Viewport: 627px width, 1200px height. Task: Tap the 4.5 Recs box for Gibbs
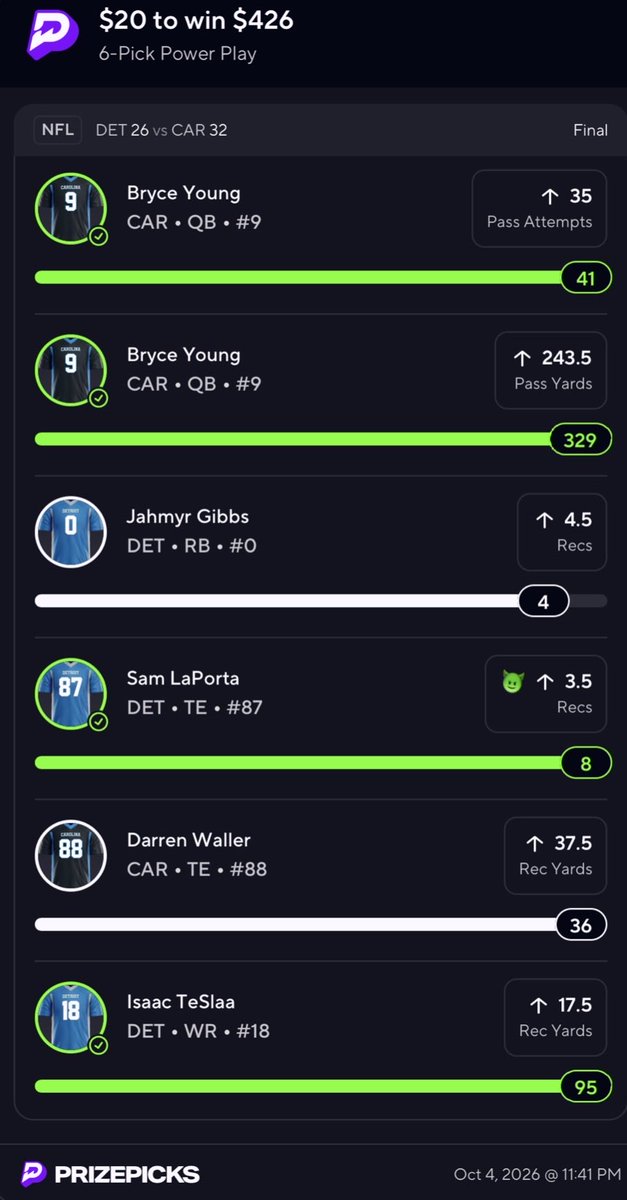[x=562, y=532]
